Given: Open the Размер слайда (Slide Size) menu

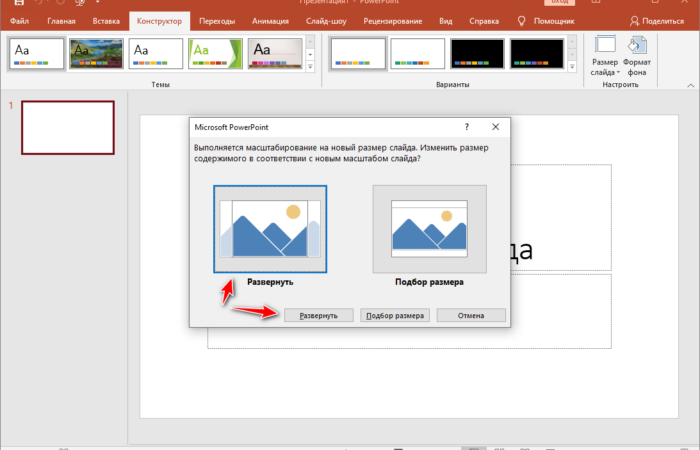Looking at the screenshot, I should click(x=605, y=55).
